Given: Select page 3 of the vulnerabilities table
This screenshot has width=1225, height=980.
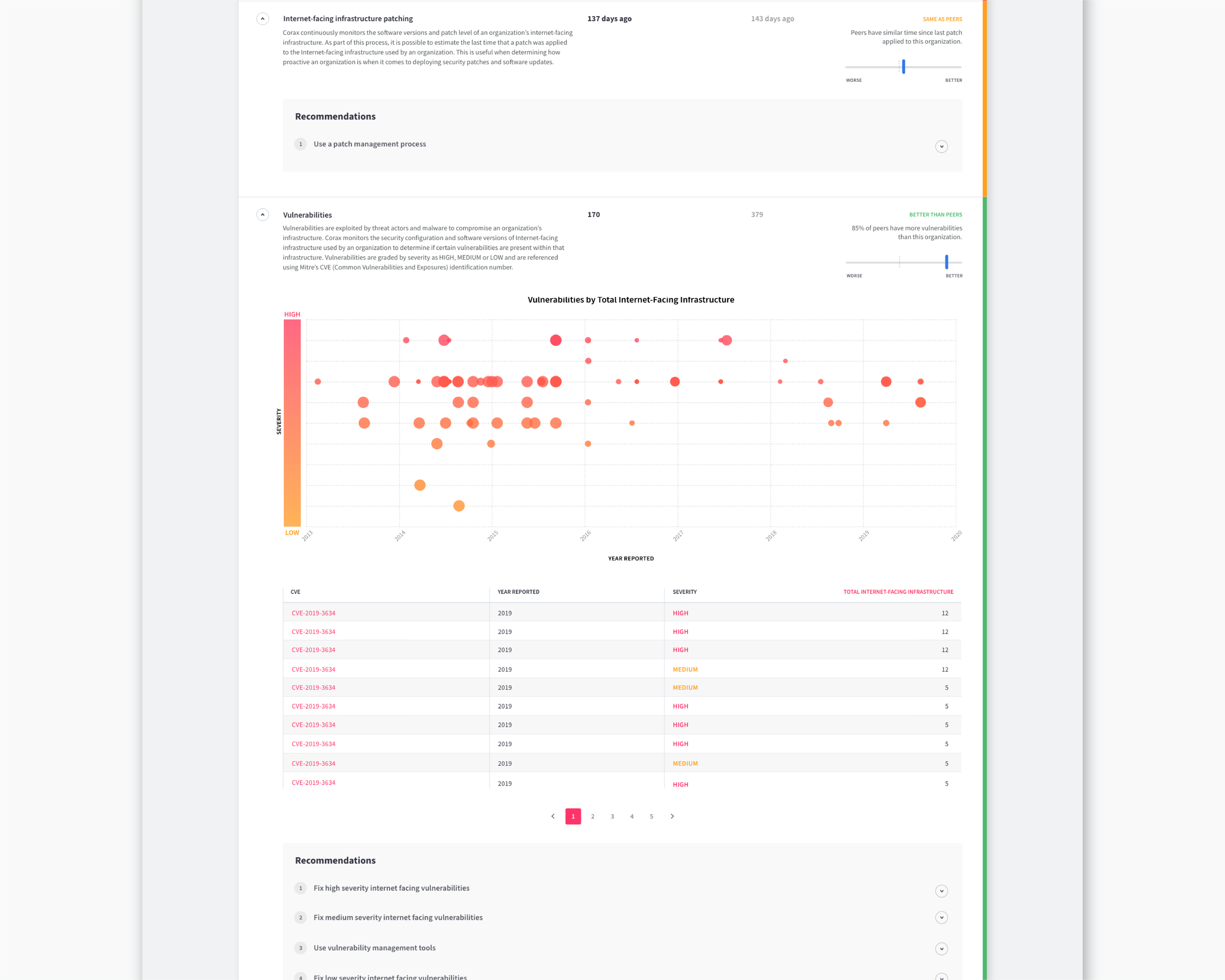Looking at the screenshot, I should point(612,816).
